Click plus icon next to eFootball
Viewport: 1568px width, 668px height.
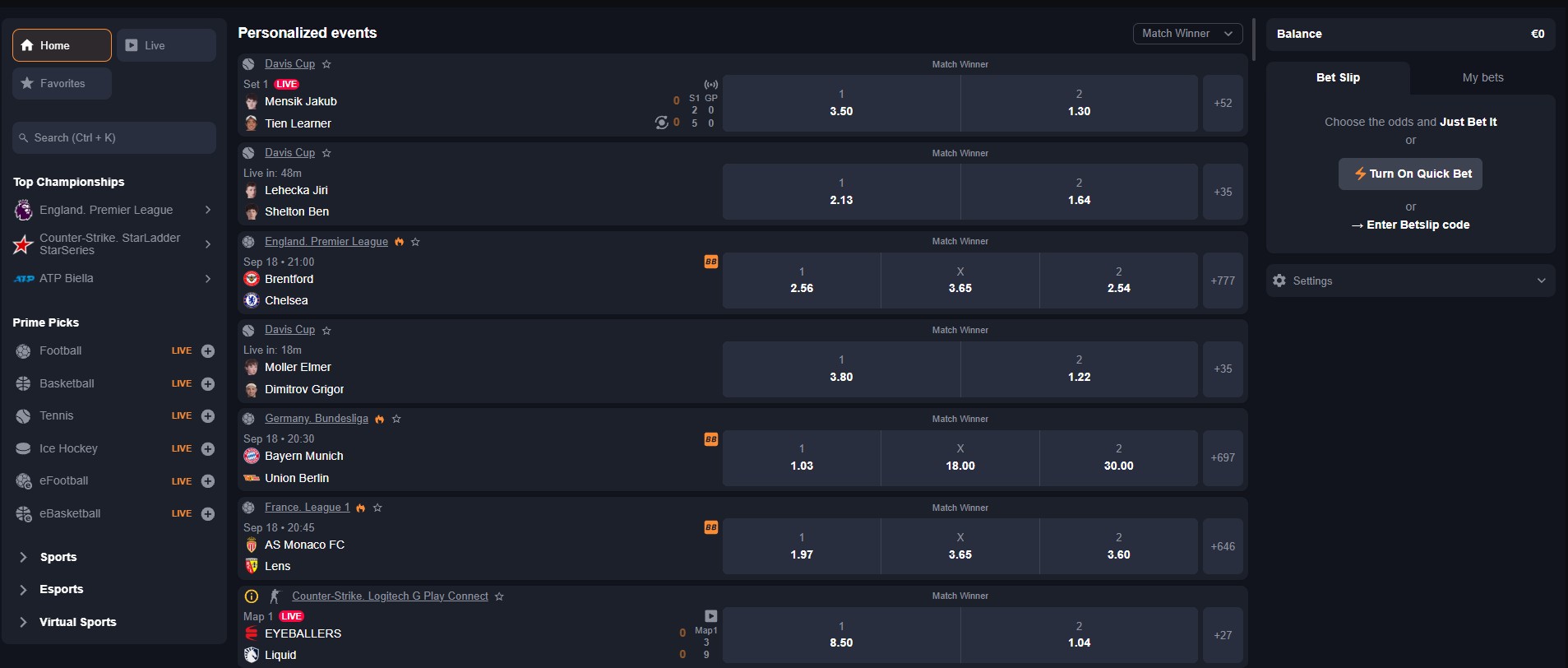click(208, 481)
